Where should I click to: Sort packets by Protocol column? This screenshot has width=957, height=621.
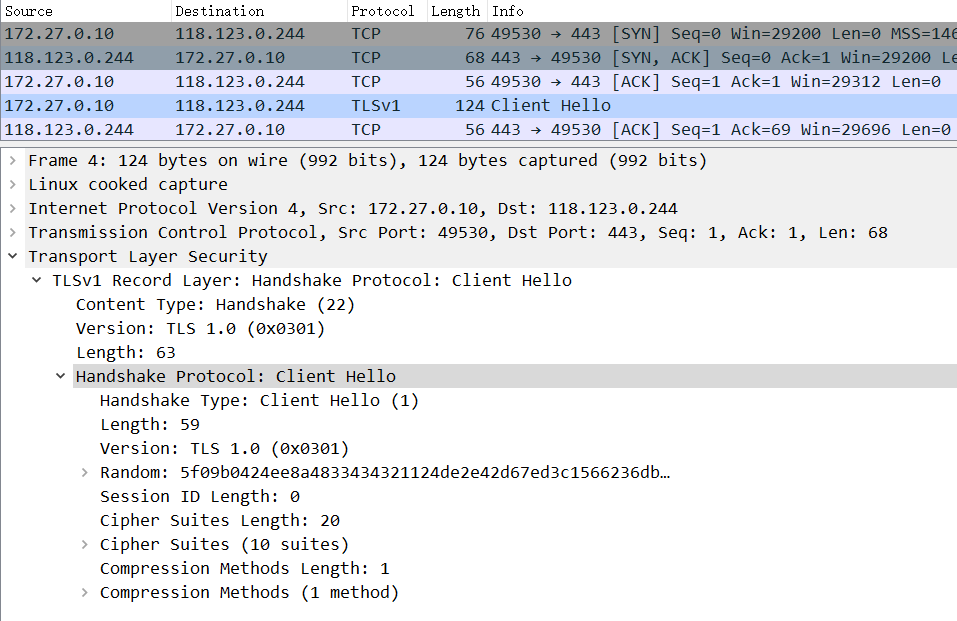pos(383,11)
